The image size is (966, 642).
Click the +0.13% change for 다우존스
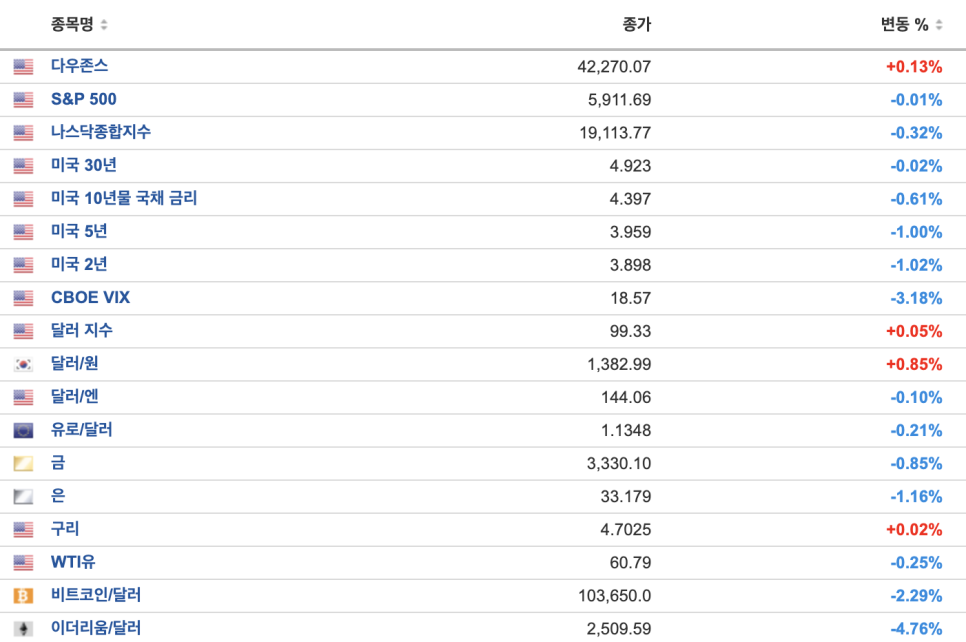click(914, 67)
